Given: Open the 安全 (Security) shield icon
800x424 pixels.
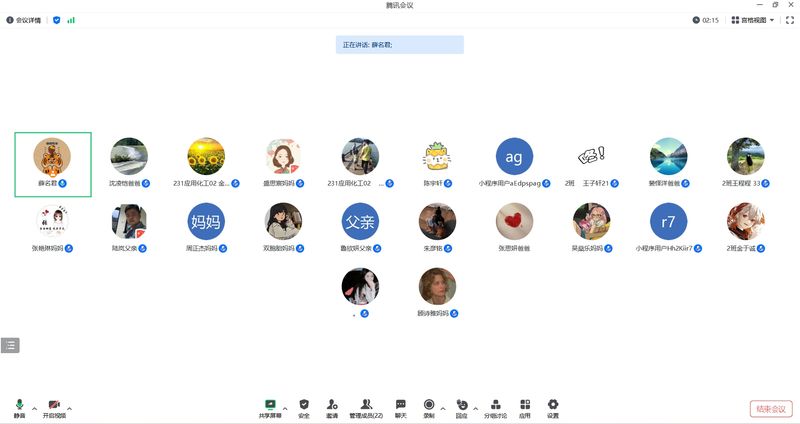Looking at the screenshot, I should click(304, 407).
